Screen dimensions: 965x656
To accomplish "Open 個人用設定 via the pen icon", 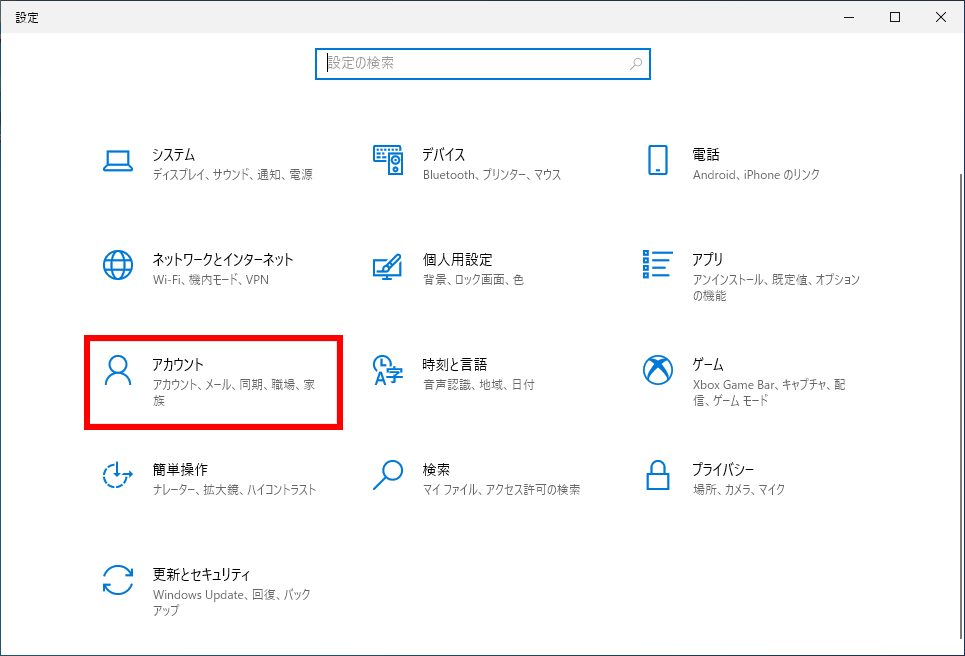I will point(388,265).
